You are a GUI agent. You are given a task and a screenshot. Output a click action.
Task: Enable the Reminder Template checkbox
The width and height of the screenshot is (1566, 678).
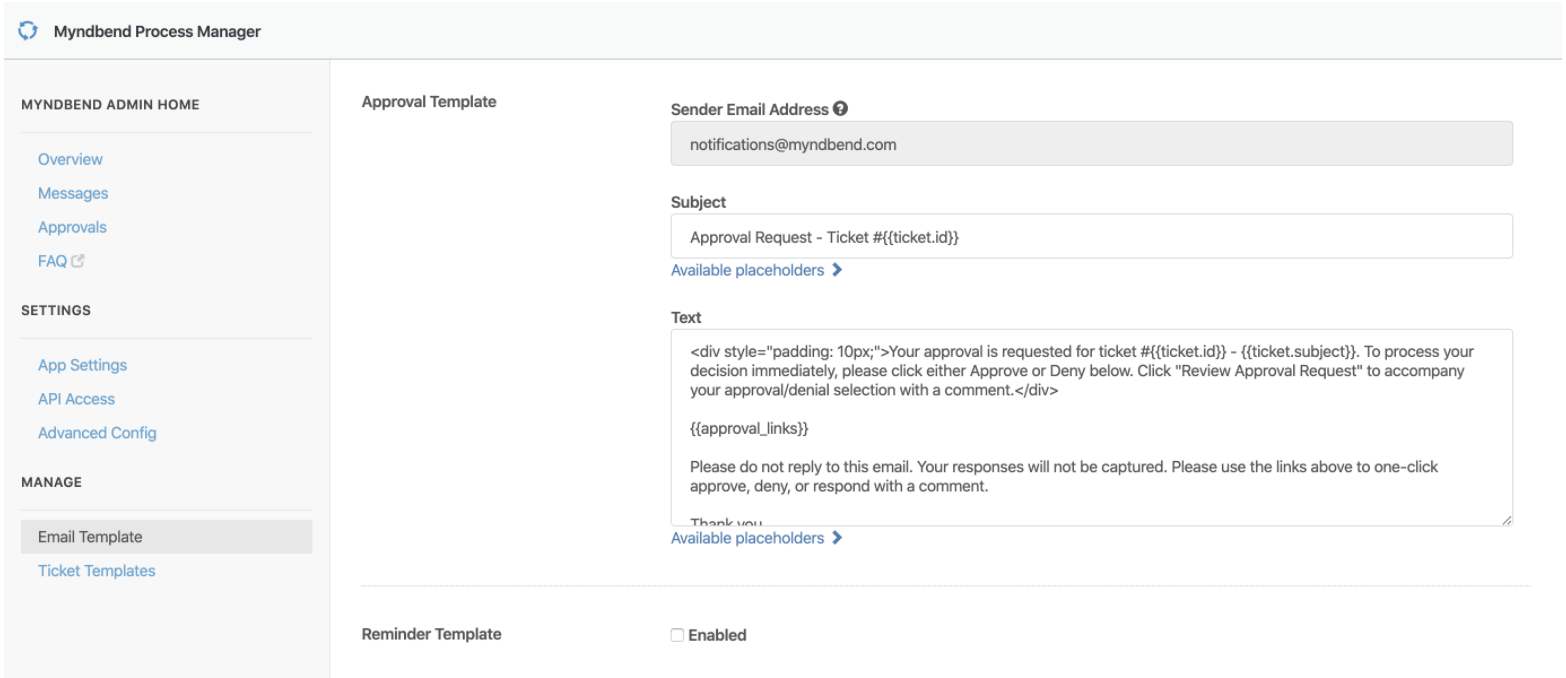[679, 634]
